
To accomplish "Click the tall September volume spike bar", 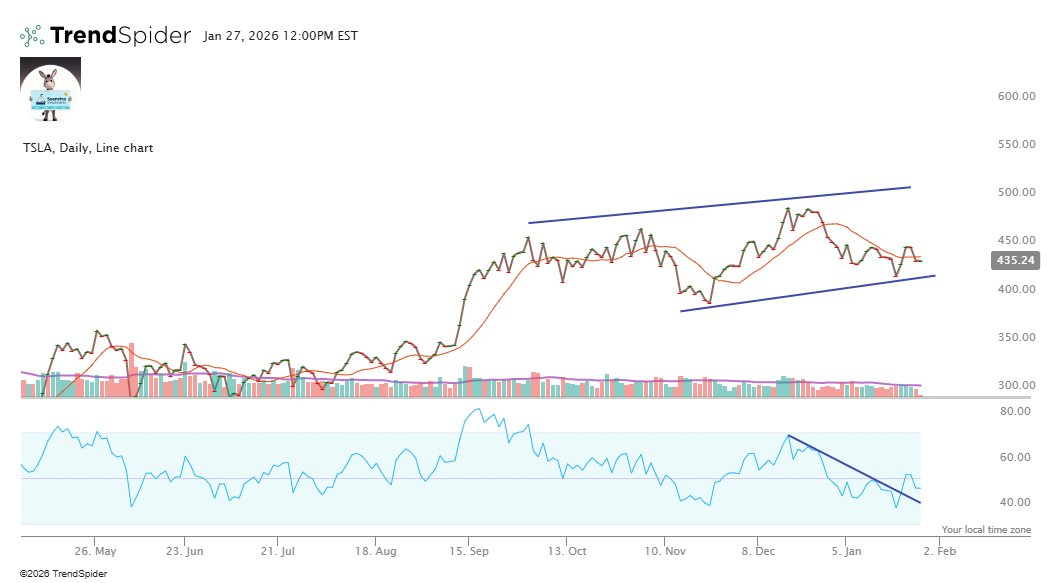I will pyautogui.click(x=466, y=375).
